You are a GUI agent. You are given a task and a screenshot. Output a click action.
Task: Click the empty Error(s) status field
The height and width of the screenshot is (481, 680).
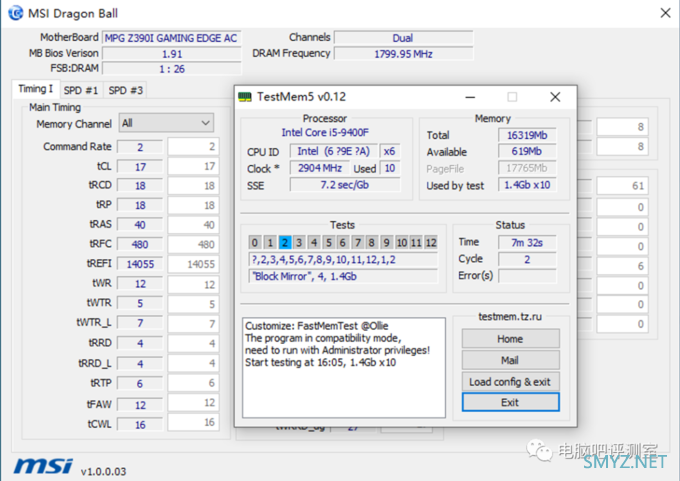click(527, 276)
